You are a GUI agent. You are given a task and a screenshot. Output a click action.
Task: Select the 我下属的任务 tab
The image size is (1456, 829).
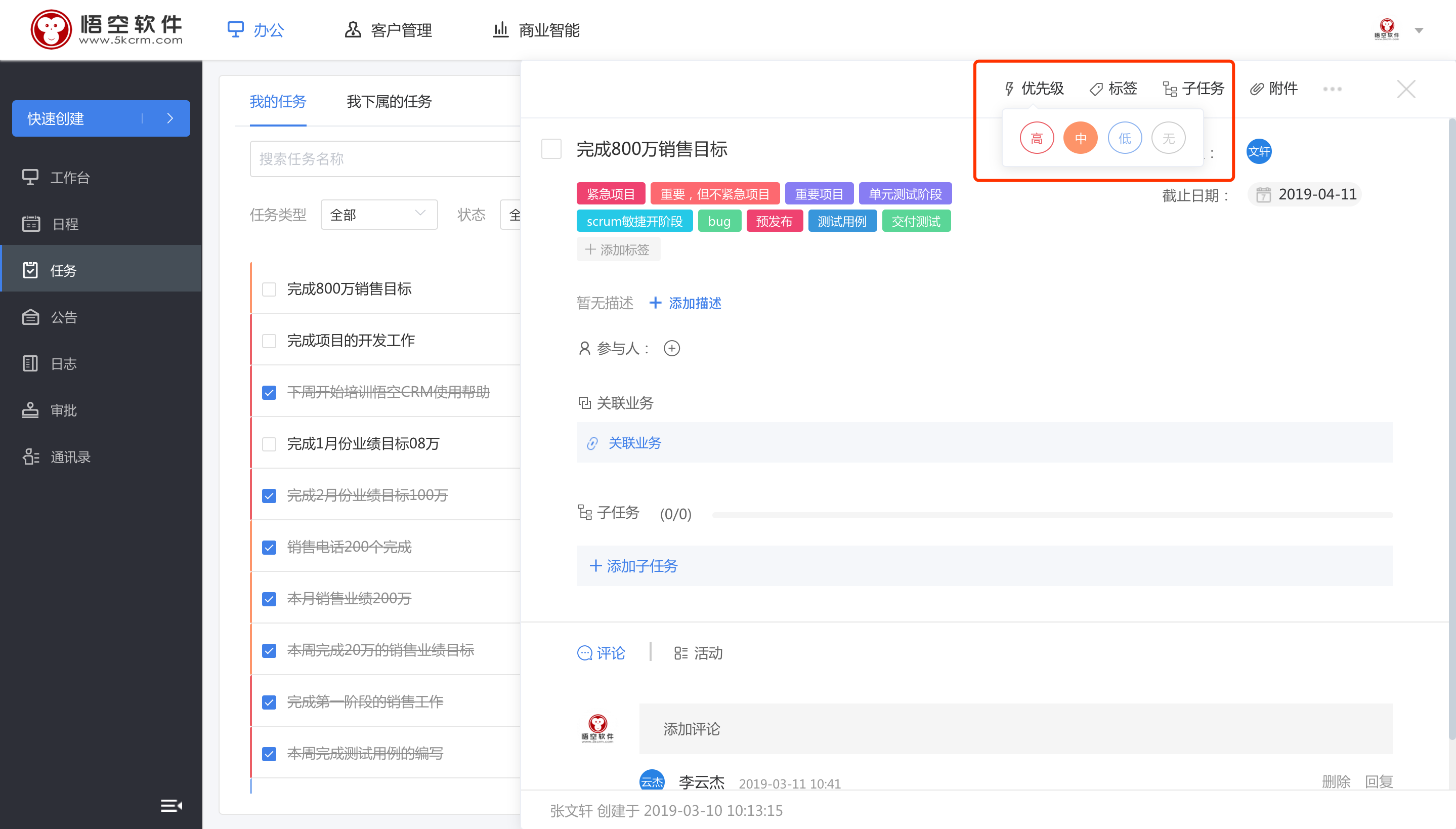[x=389, y=101]
